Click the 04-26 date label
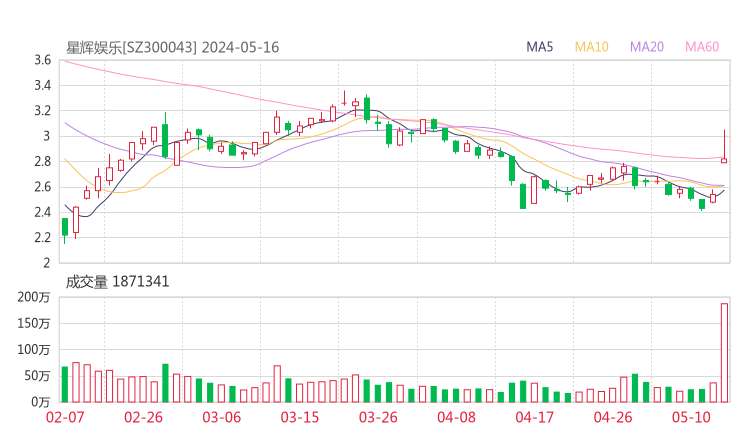The height and width of the screenshot is (440, 740). click(x=613, y=417)
